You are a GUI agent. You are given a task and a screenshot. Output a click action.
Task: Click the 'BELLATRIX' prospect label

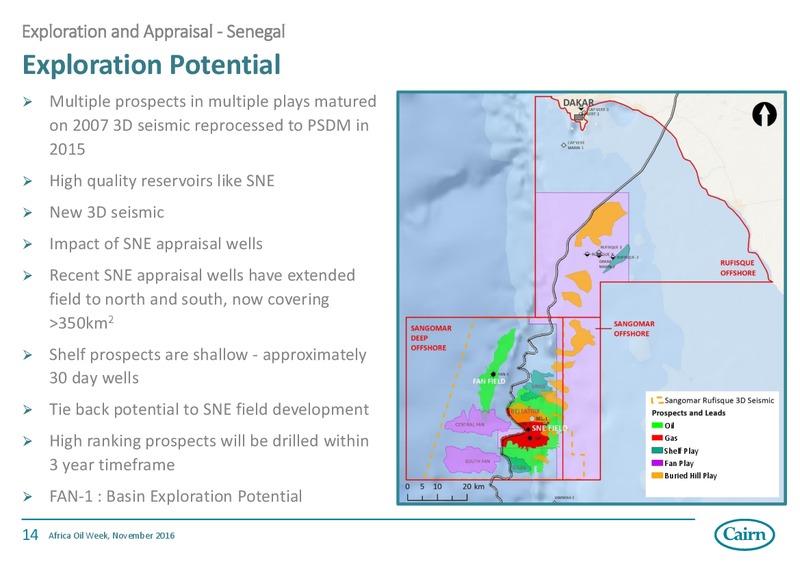tap(525, 411)
